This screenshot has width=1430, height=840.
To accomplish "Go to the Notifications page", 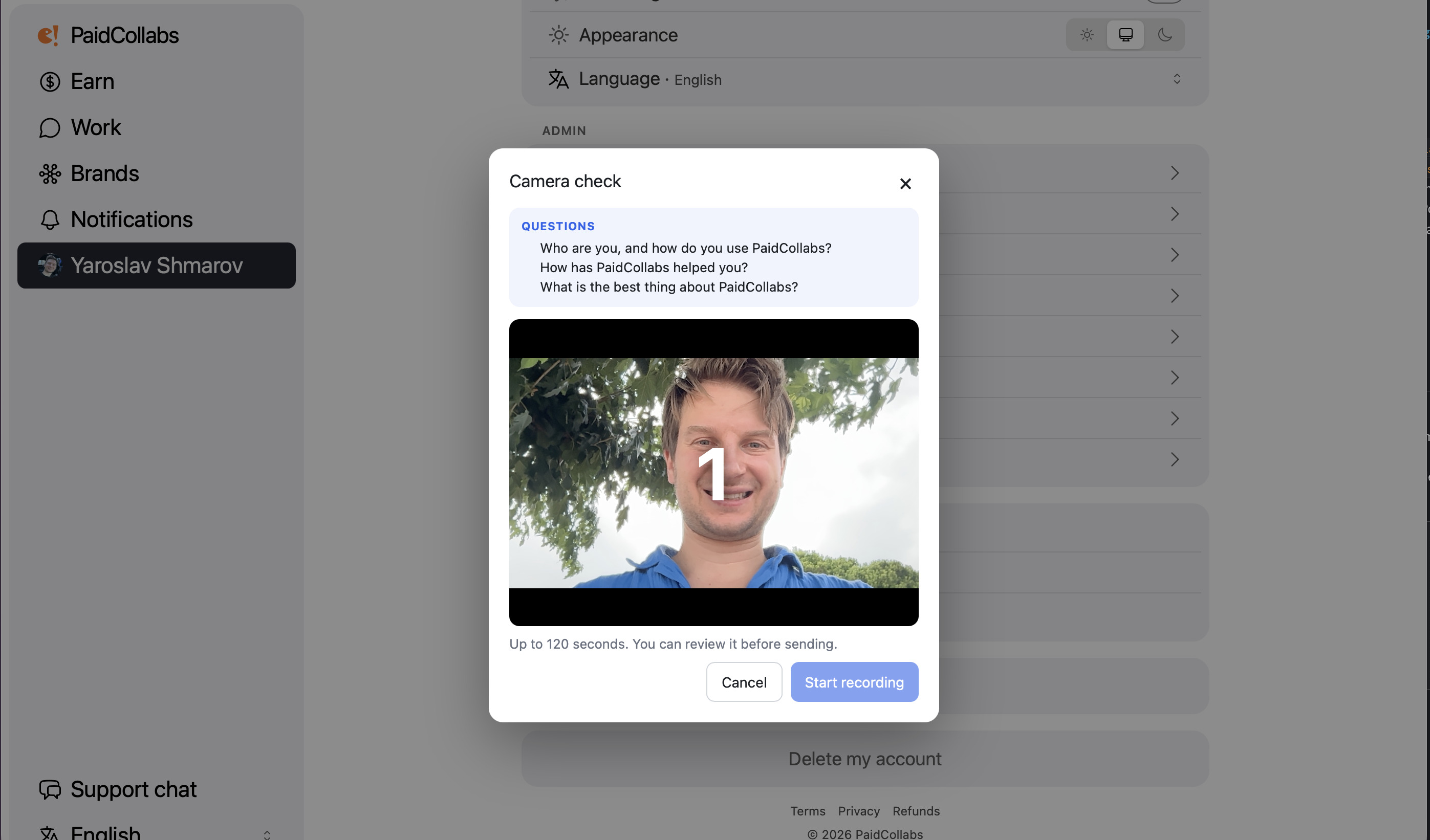I will click(156, 219).
